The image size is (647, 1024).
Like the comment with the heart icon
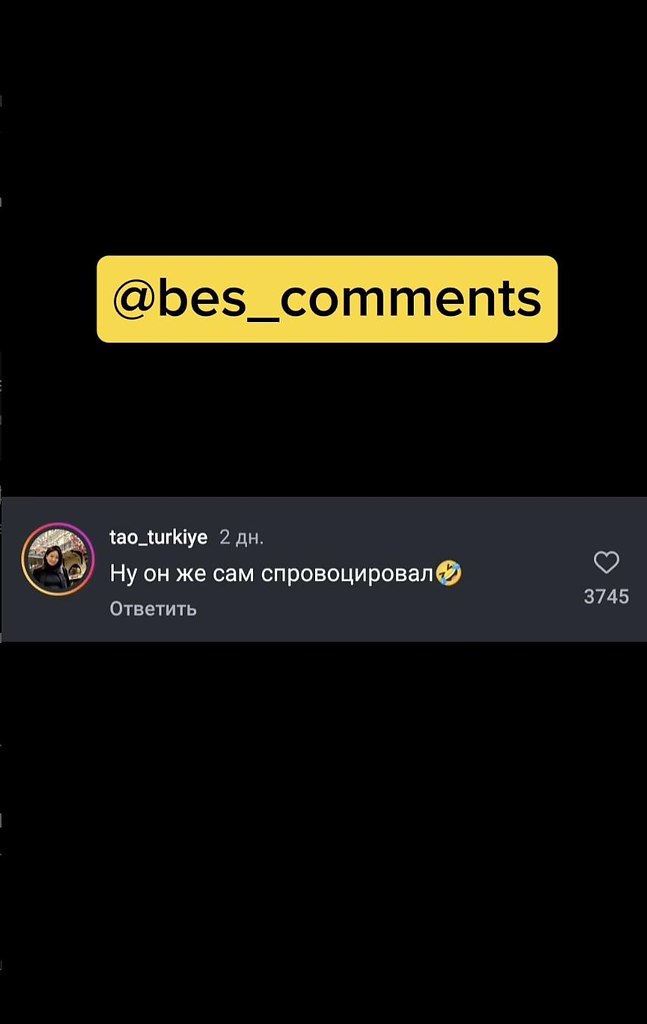(606, 562)
